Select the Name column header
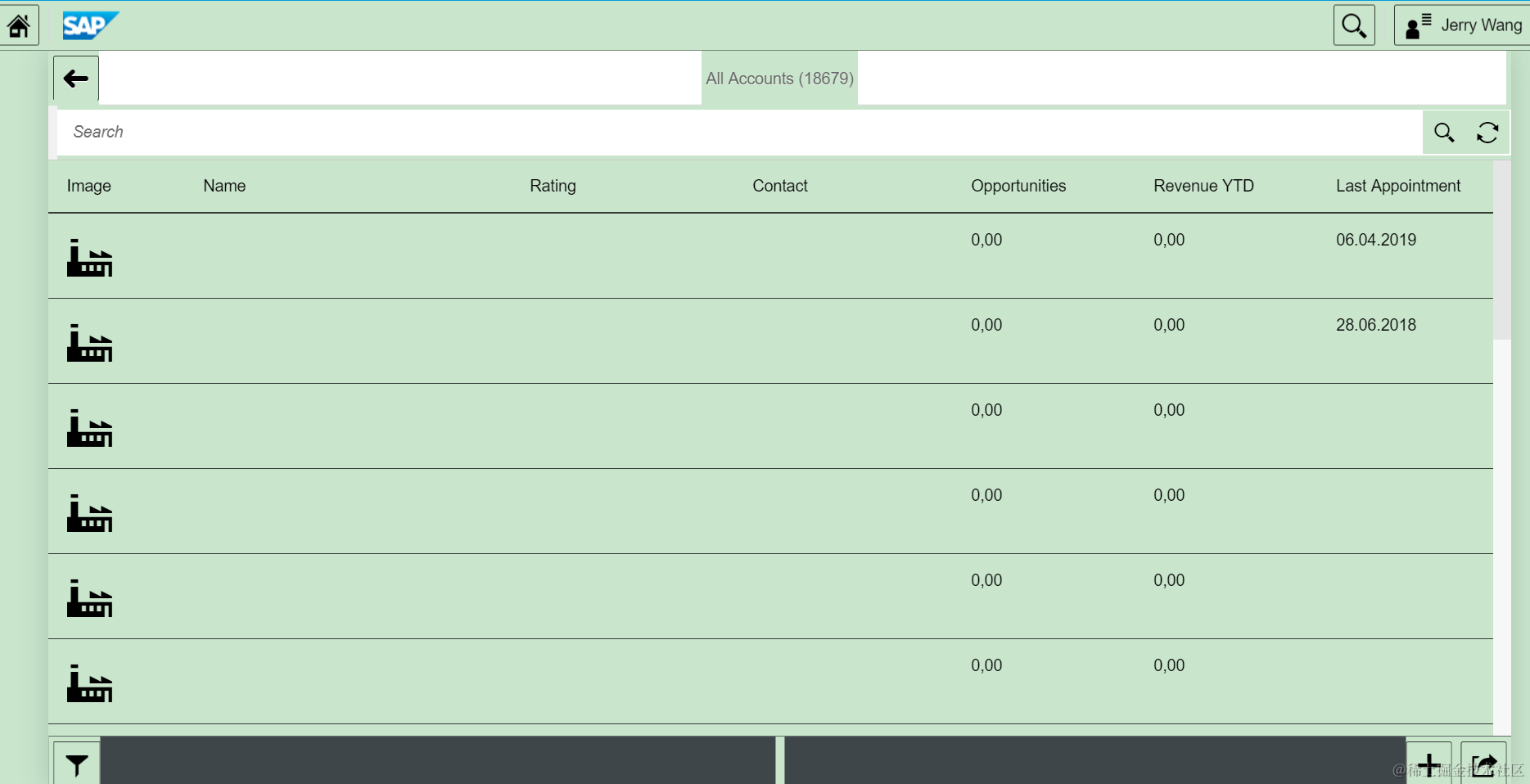This screenshot has height=784, width=1530. pos(224,186)
